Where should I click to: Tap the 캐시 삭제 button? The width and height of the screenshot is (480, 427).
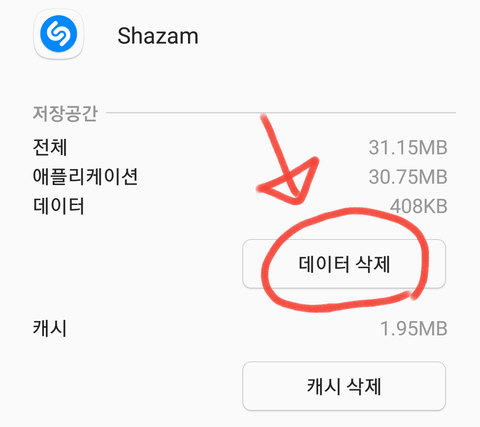click(x=344, y=386)
